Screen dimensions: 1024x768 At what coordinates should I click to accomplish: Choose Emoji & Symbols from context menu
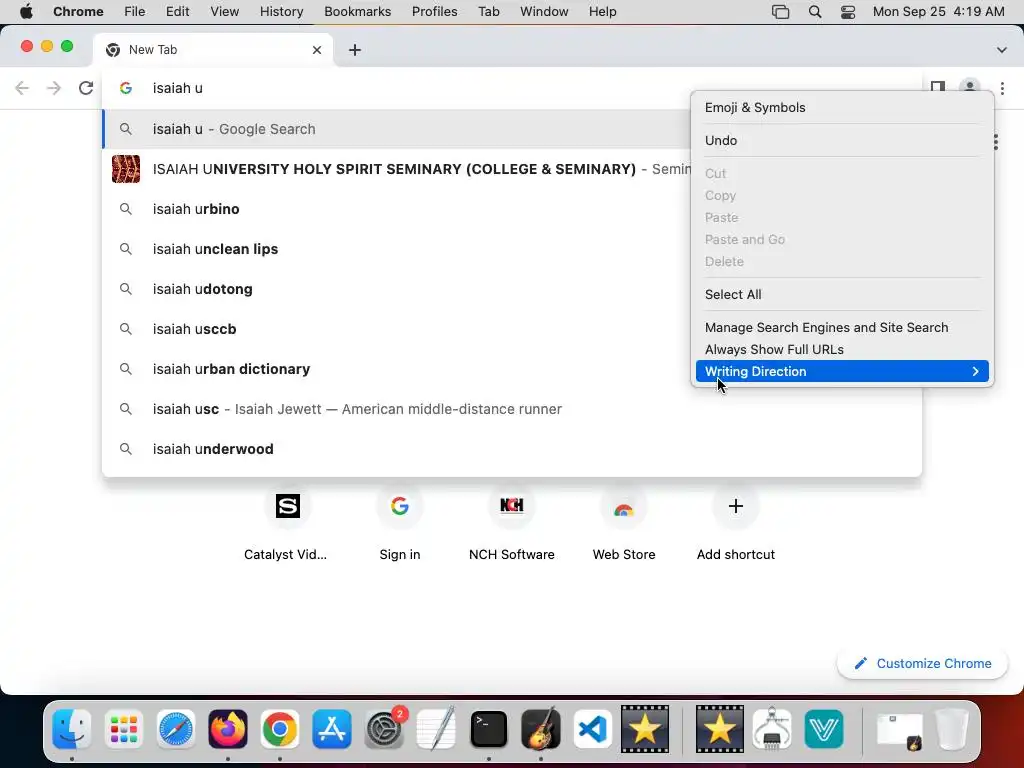tap(842, 108)
